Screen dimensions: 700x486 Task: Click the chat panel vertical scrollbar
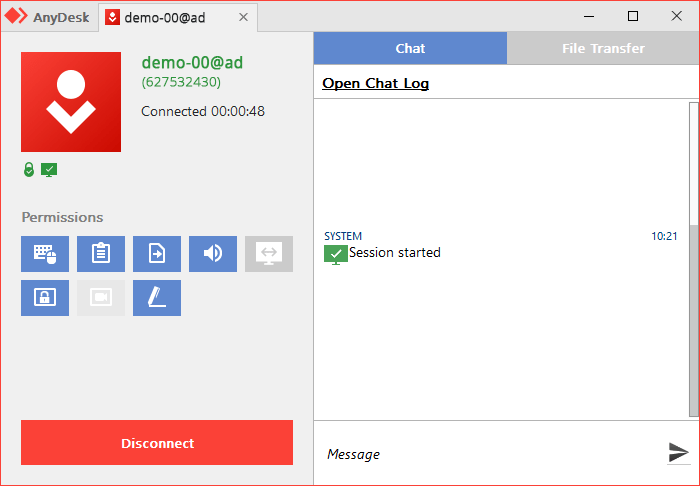[694, 259]
